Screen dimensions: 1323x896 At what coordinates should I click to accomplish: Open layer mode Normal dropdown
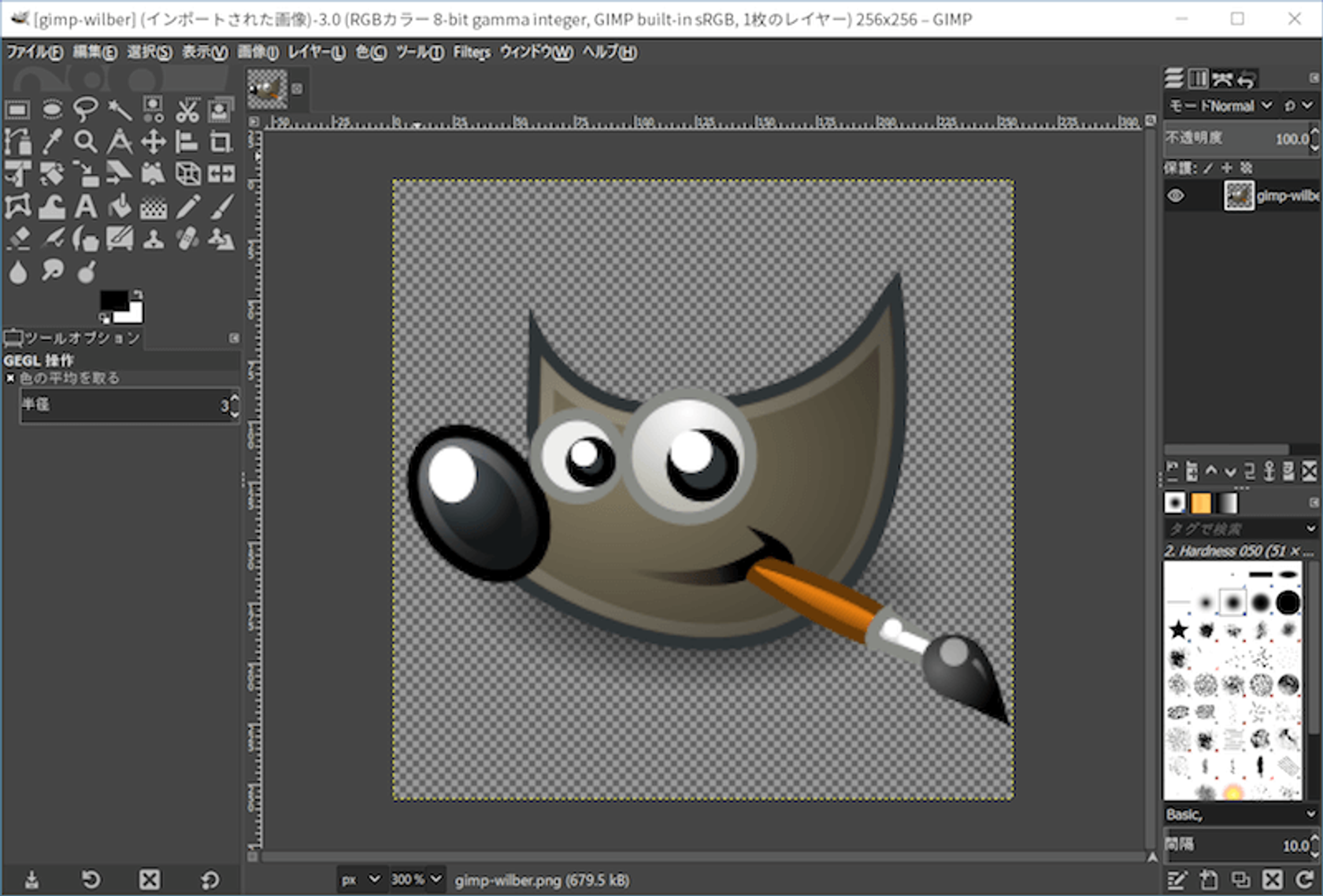1221,106
